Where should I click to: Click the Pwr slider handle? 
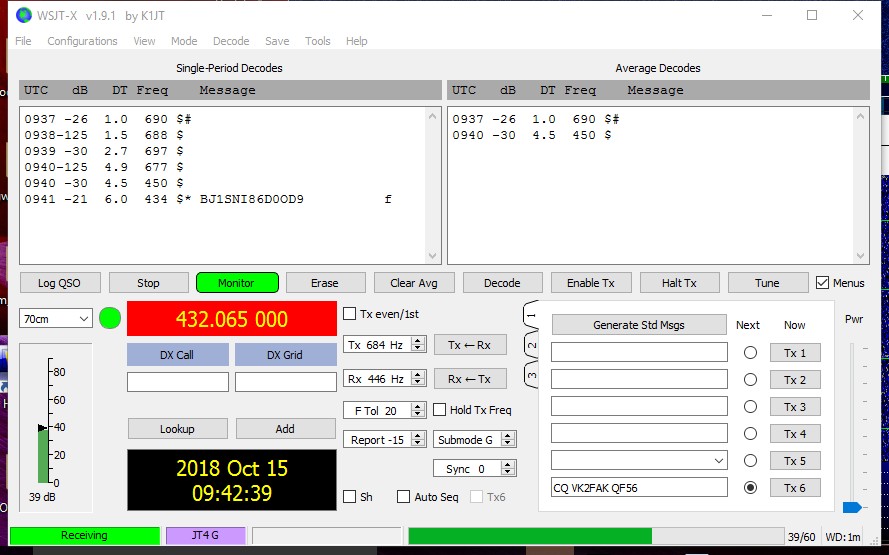coord(851,507)
